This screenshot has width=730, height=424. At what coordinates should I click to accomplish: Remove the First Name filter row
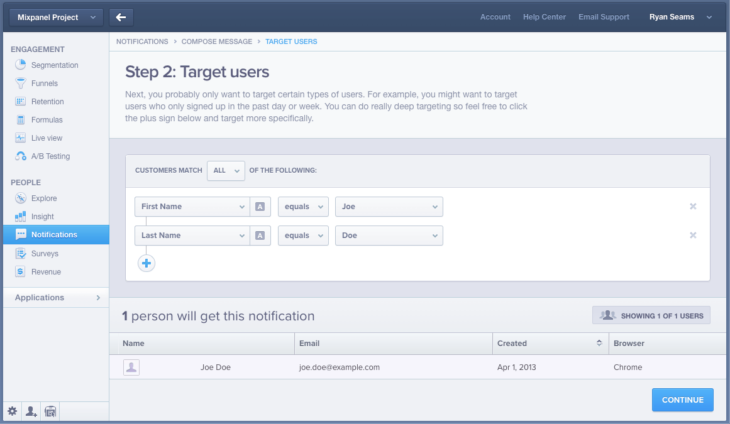point(693,206)
